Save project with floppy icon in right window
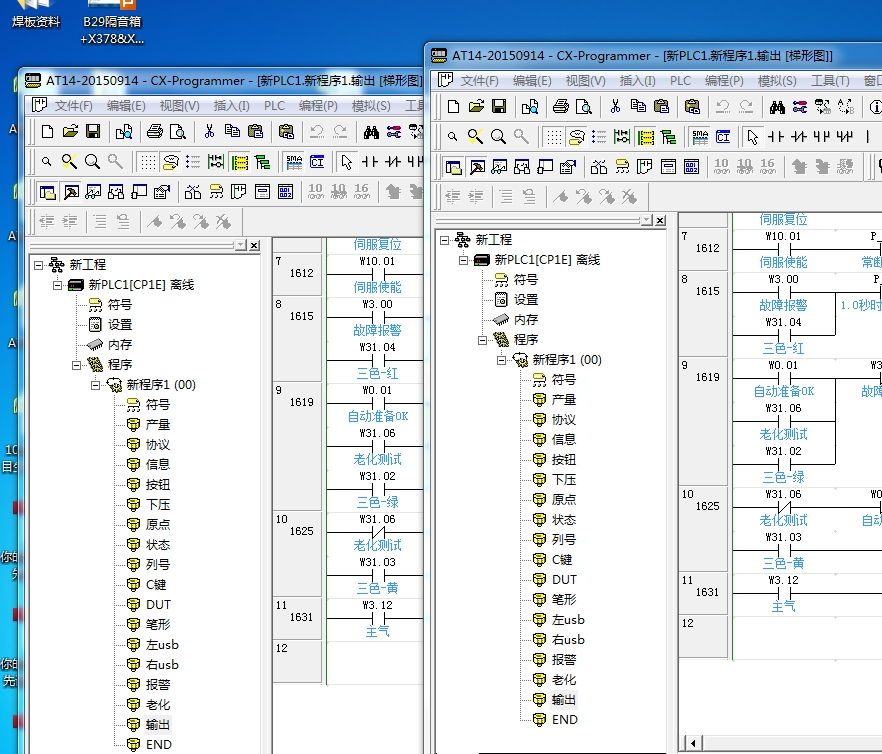 499,106
